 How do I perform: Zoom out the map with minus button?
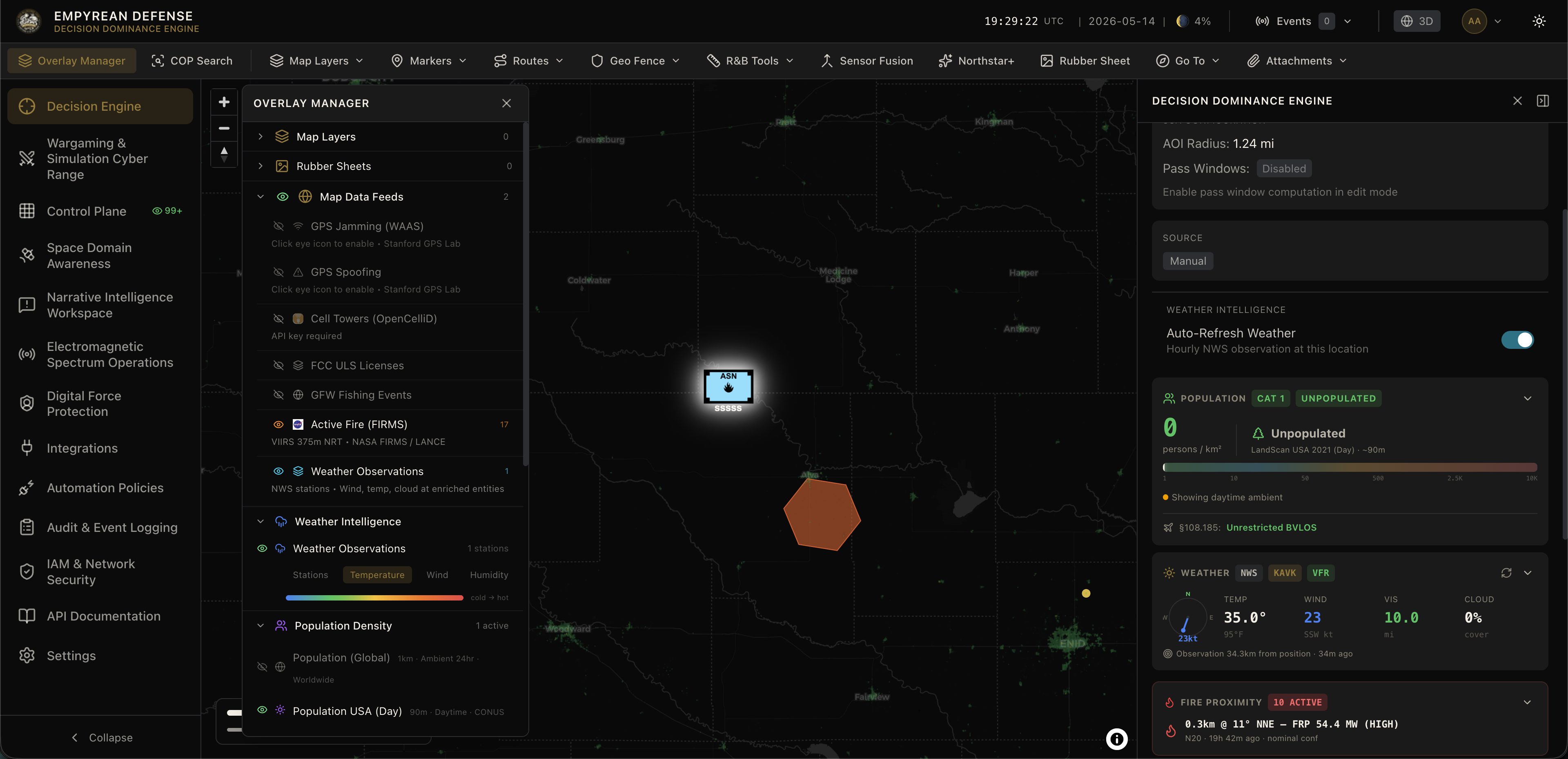[224, 128]
